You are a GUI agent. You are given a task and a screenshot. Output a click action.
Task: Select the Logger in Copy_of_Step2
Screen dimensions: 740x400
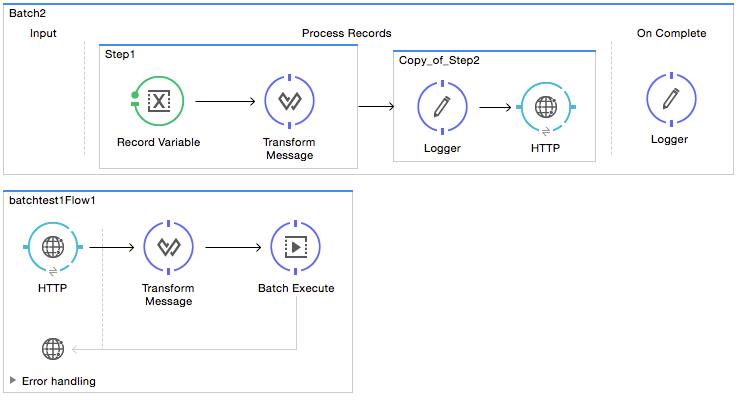pyautogui.click(x=442, y=108)
